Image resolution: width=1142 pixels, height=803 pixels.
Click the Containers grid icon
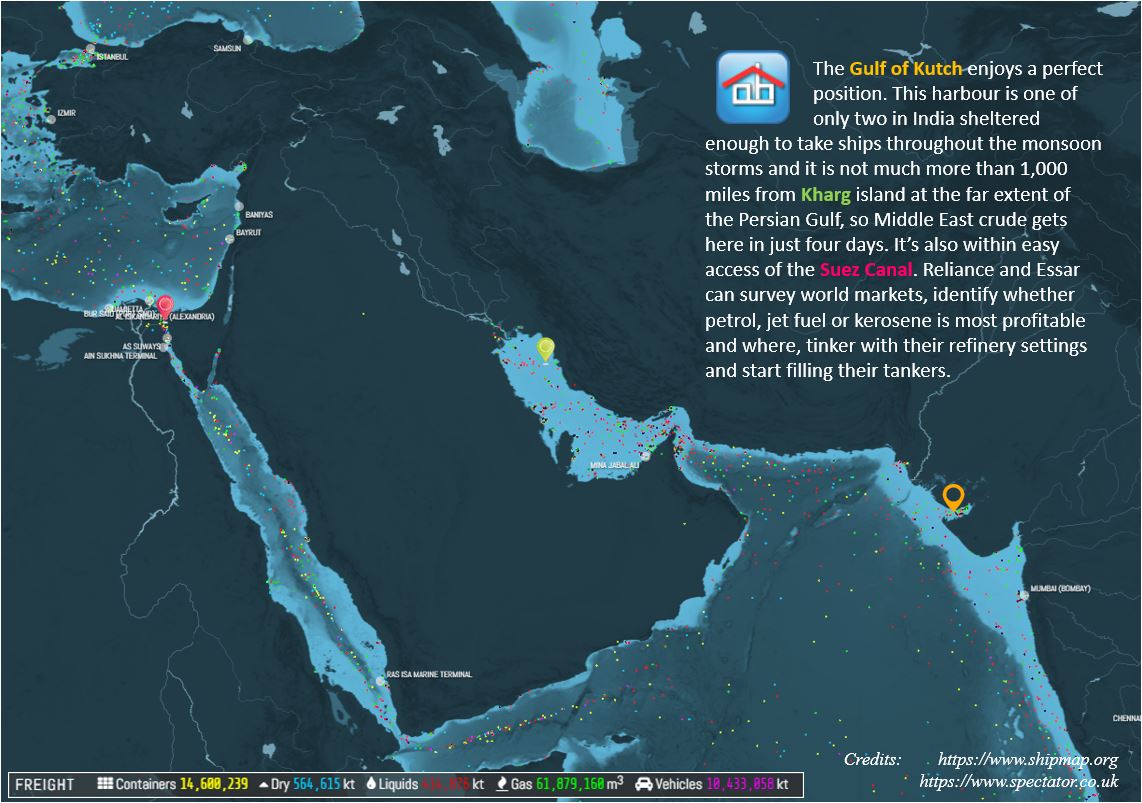click(x=105, y=784)
